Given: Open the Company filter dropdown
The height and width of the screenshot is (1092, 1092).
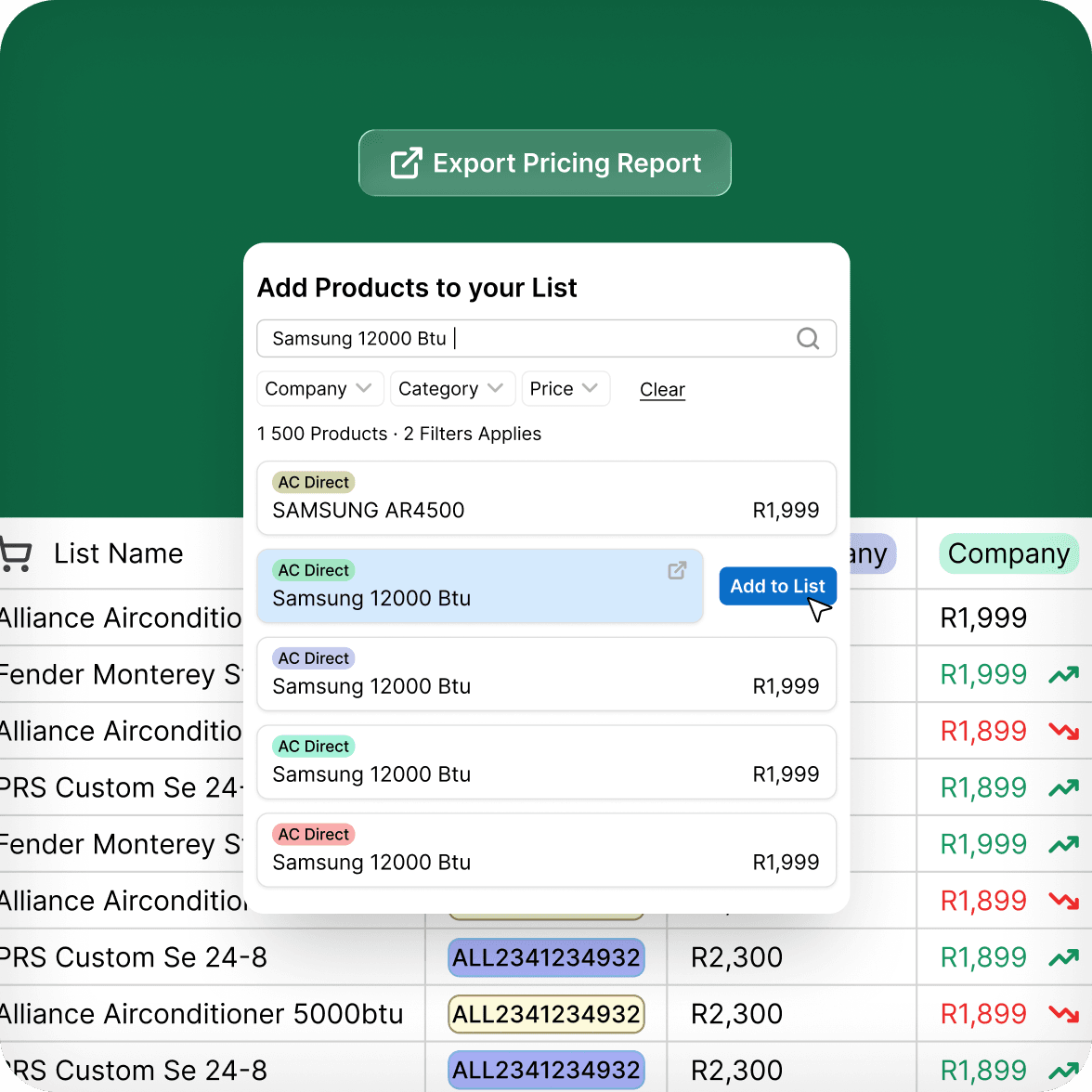Looking at the screenshot, I should click(319, 388).
